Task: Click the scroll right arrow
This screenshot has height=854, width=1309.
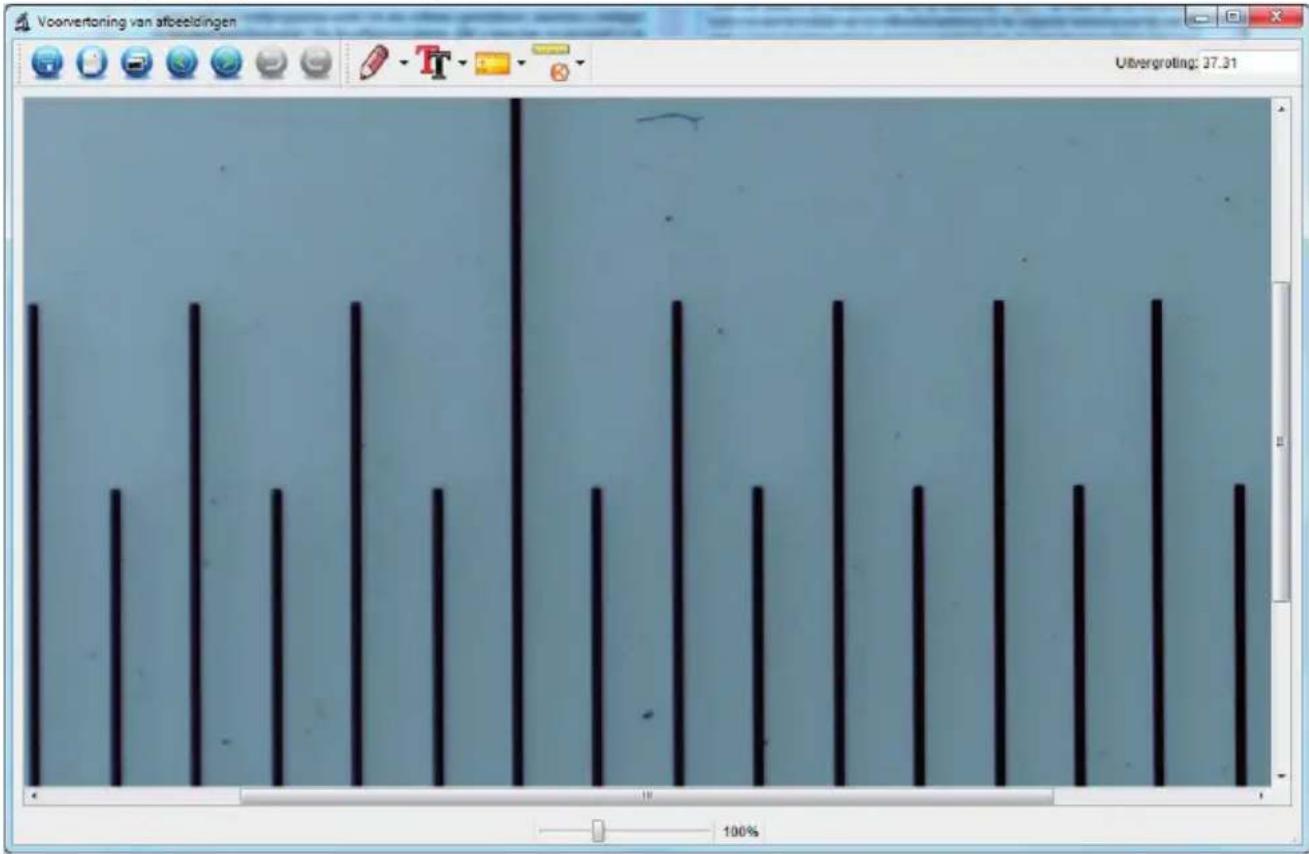Action: 1261,795
